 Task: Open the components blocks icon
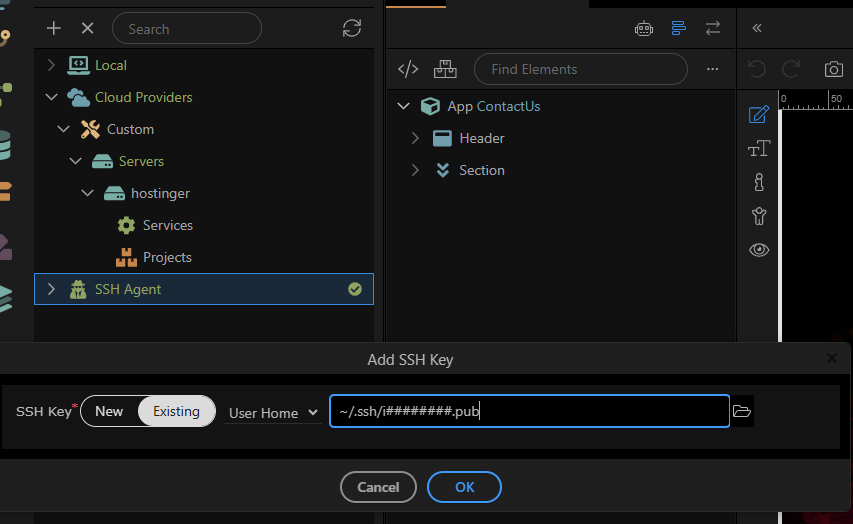click(x=445, y=69)
